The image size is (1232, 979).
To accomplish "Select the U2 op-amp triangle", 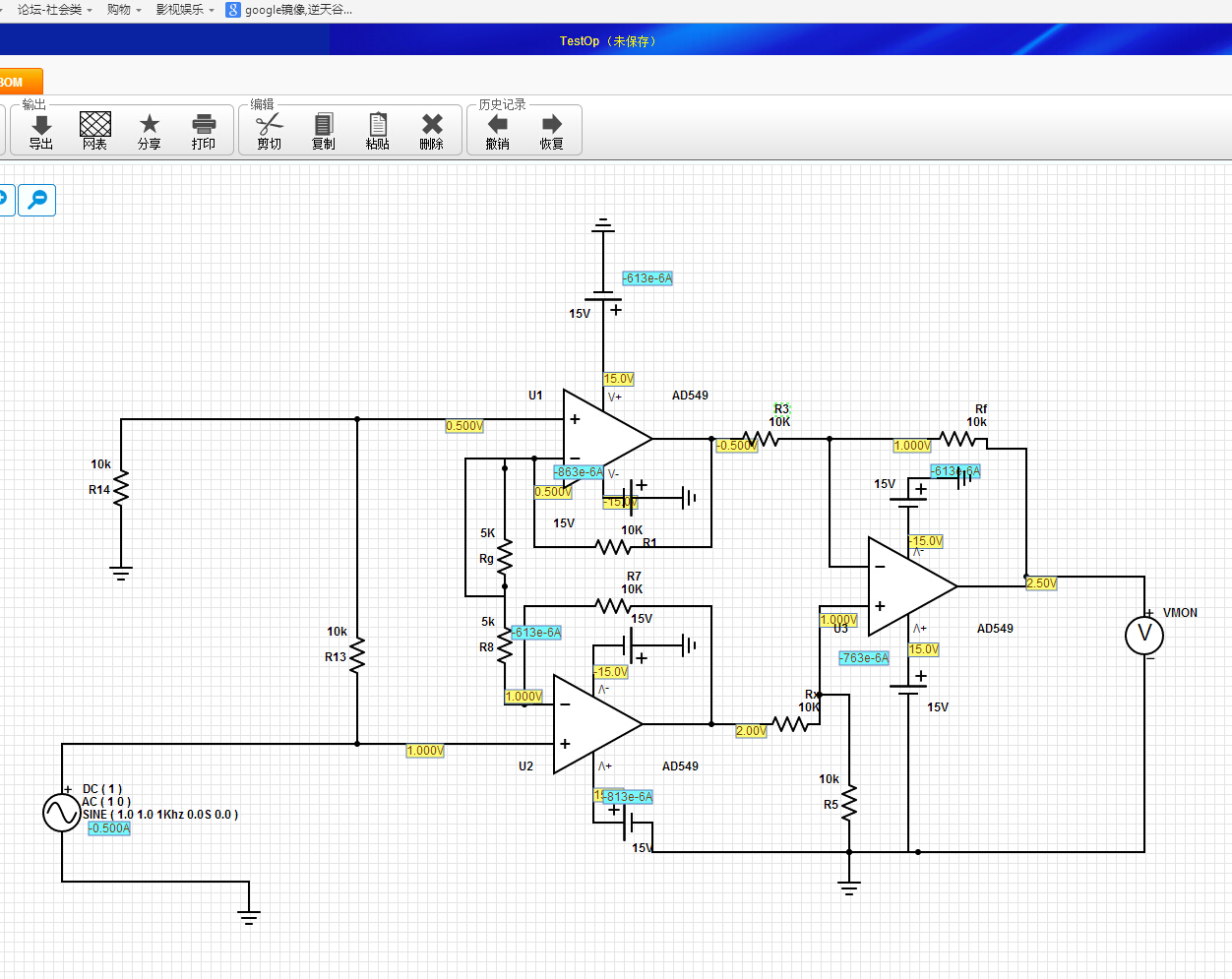I will [597, 724].
